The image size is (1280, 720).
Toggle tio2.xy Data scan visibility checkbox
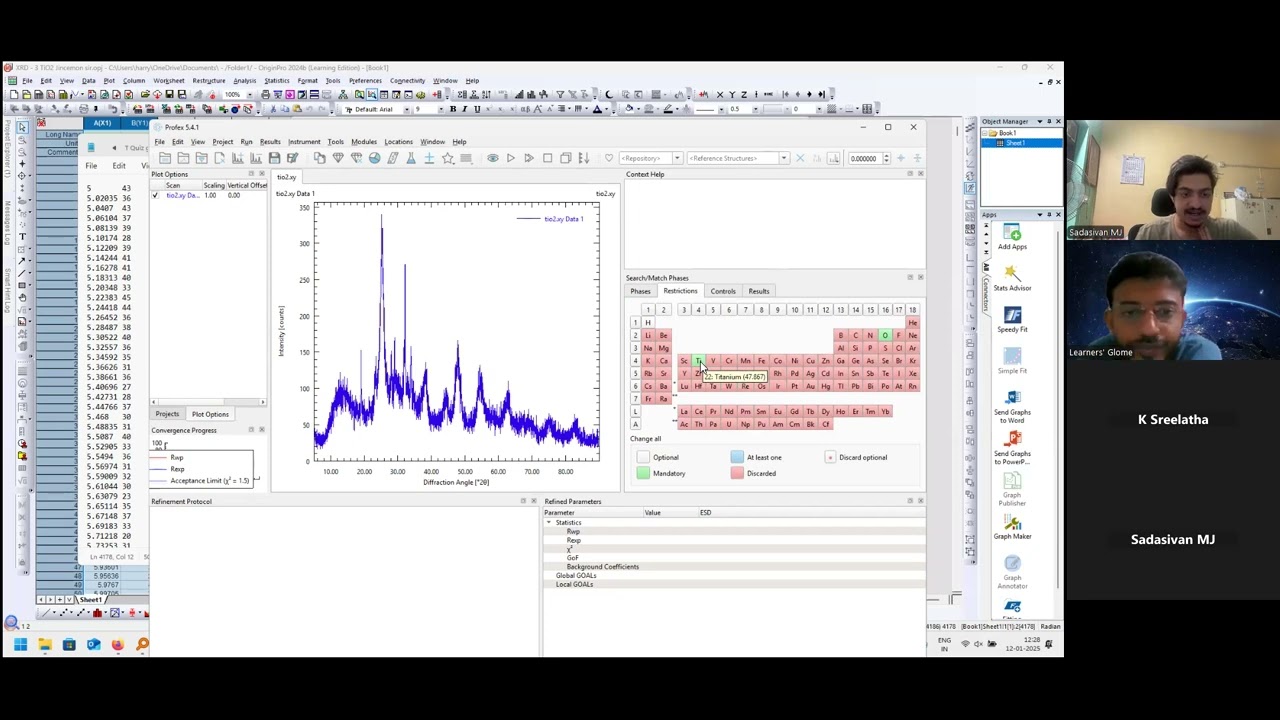tap(155, 195)
